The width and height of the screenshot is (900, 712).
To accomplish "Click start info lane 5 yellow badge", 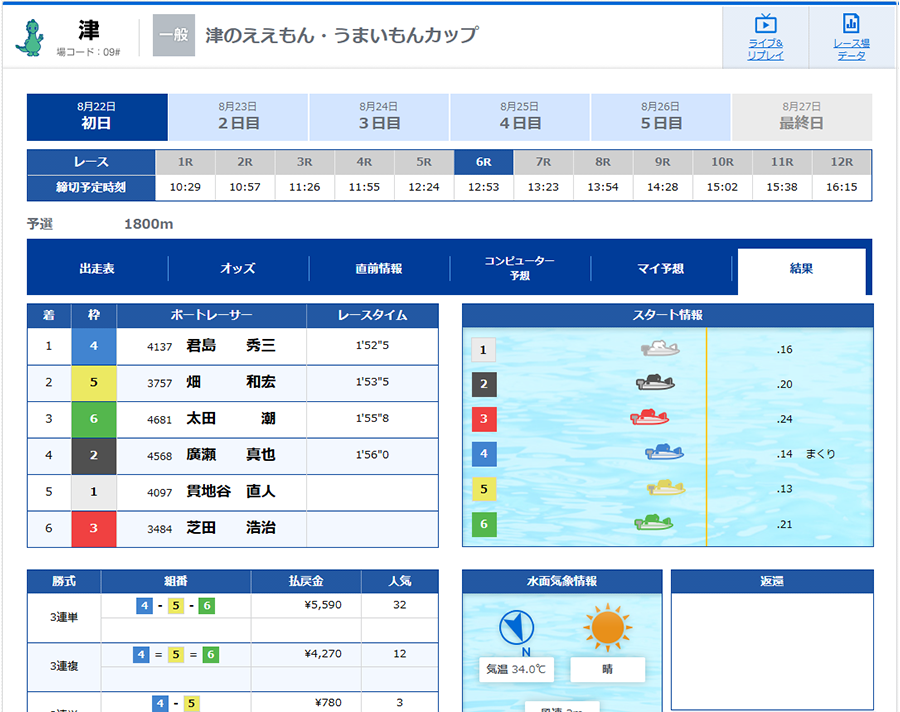I will 483,489.
